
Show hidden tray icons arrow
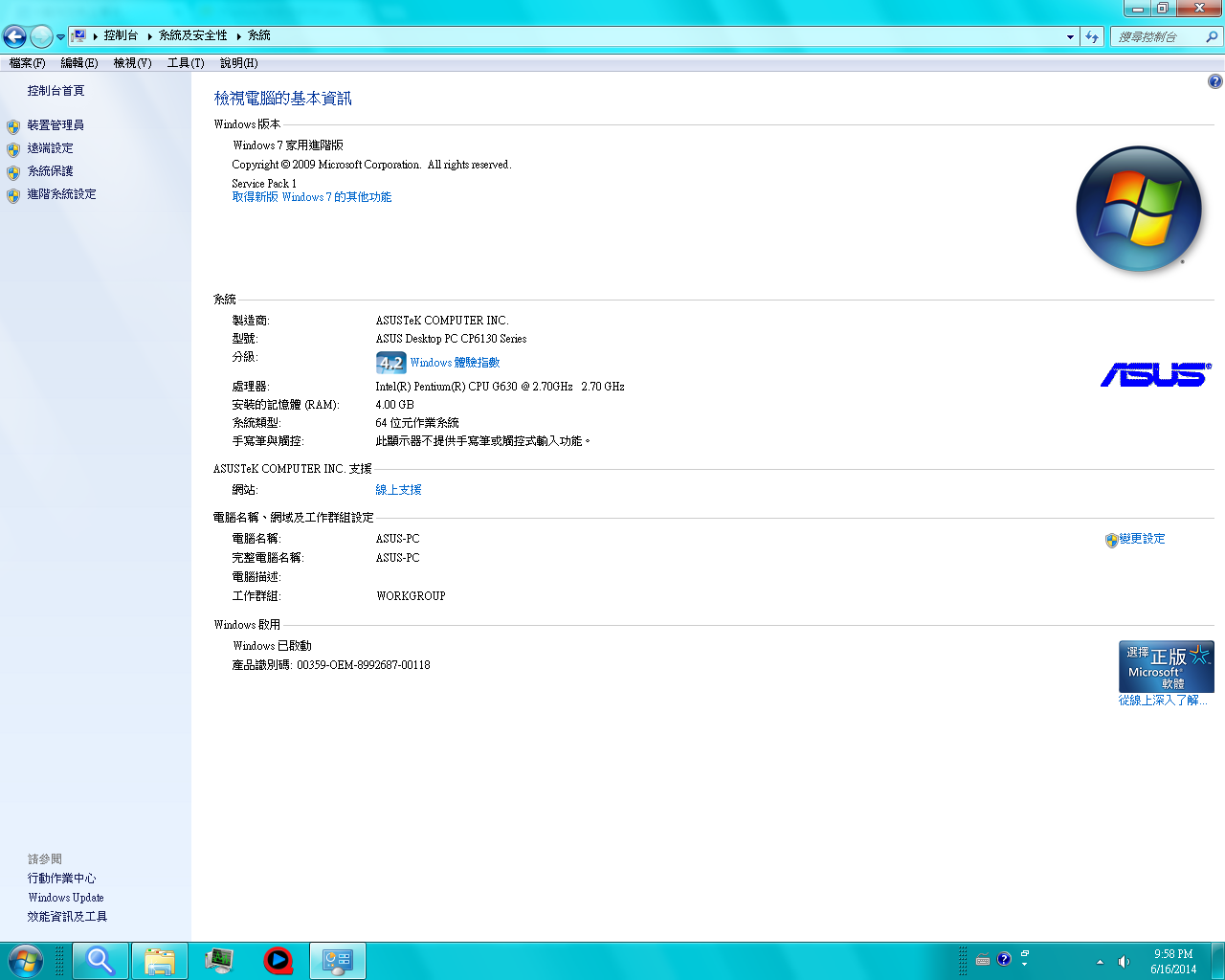pyautogui.click(x=1101, y=962)
